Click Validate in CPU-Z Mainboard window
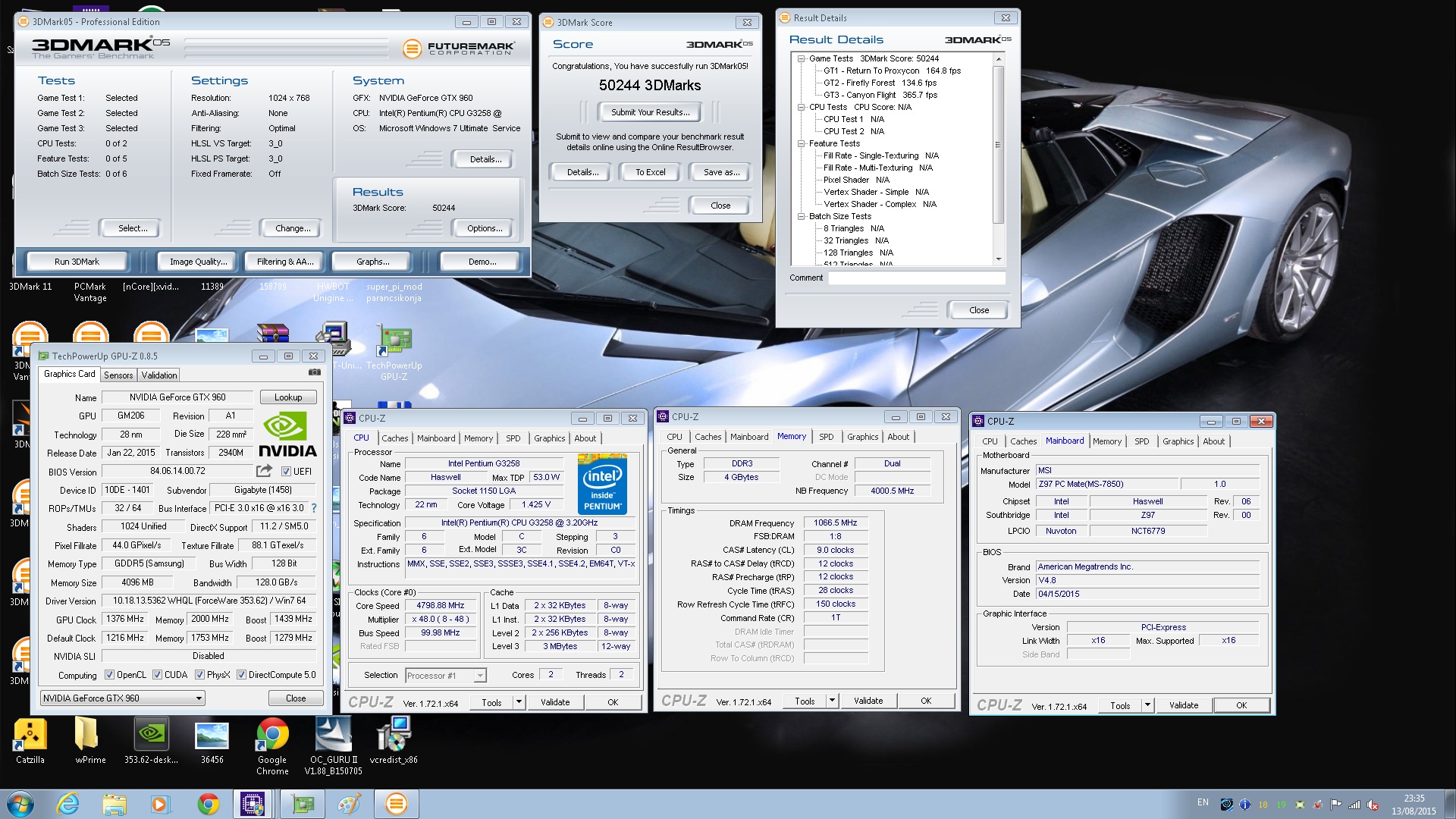1456x819 pixels. (x=1184, y=705)
